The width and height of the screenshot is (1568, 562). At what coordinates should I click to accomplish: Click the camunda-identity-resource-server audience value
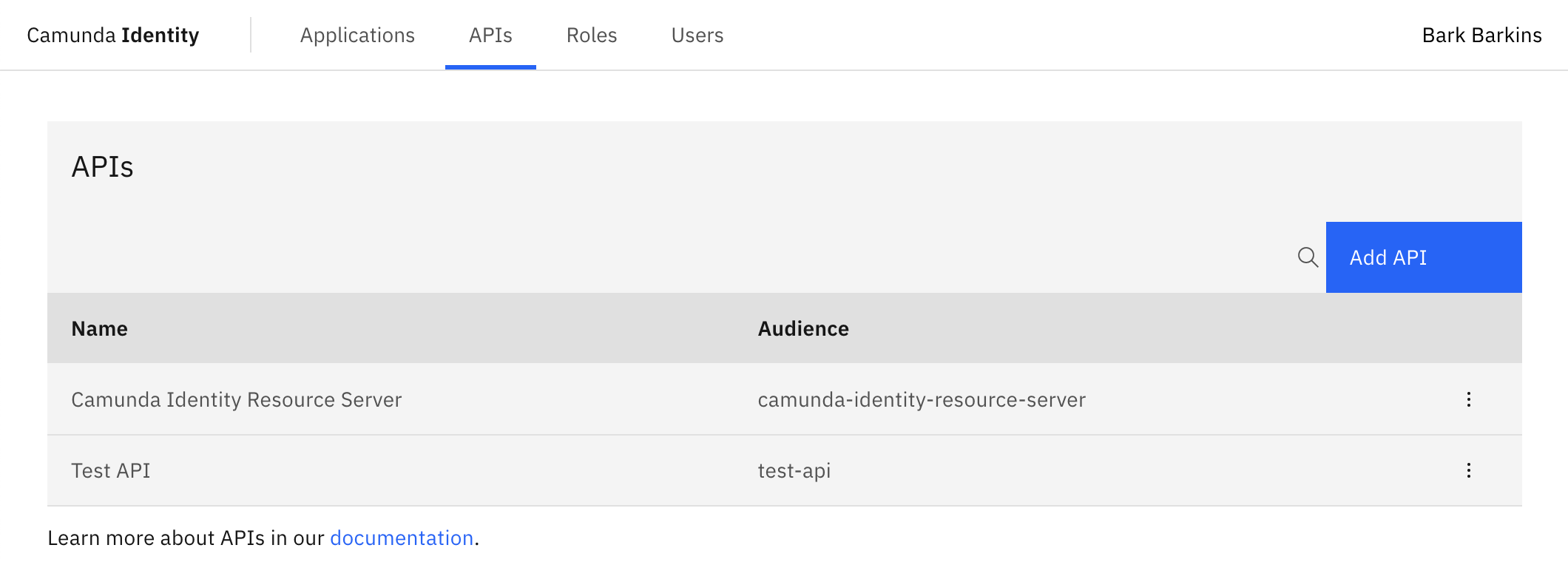pos(922,399)
